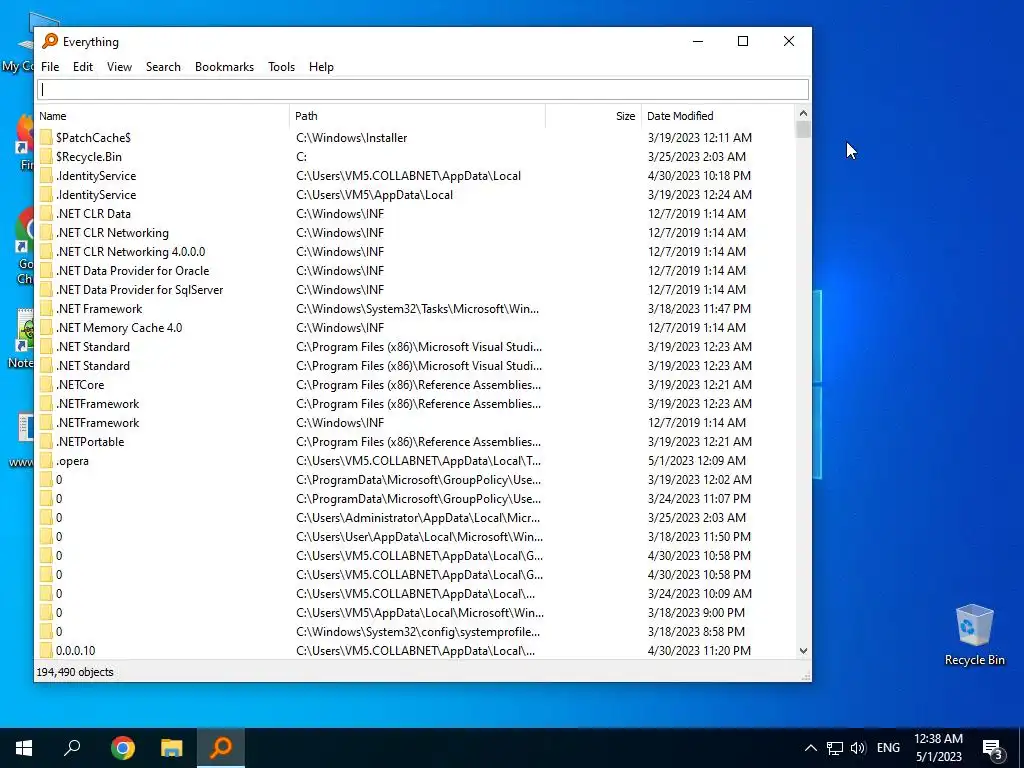Viewport: 1024px width, 768px height.
Task: Select .NETFramework located in C:\Windows\INF
Action: pyautogui.click(x=97, y=423)
